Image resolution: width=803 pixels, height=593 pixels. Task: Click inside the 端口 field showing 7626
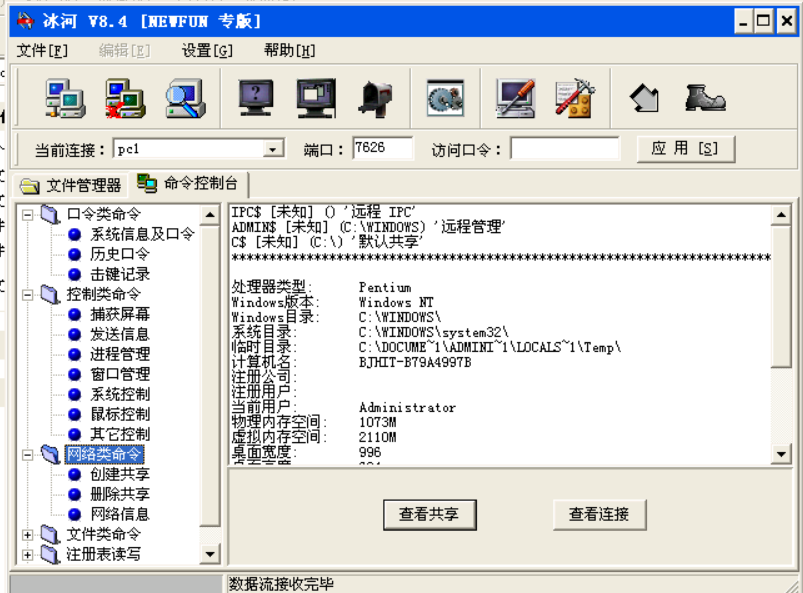(382, 149)
